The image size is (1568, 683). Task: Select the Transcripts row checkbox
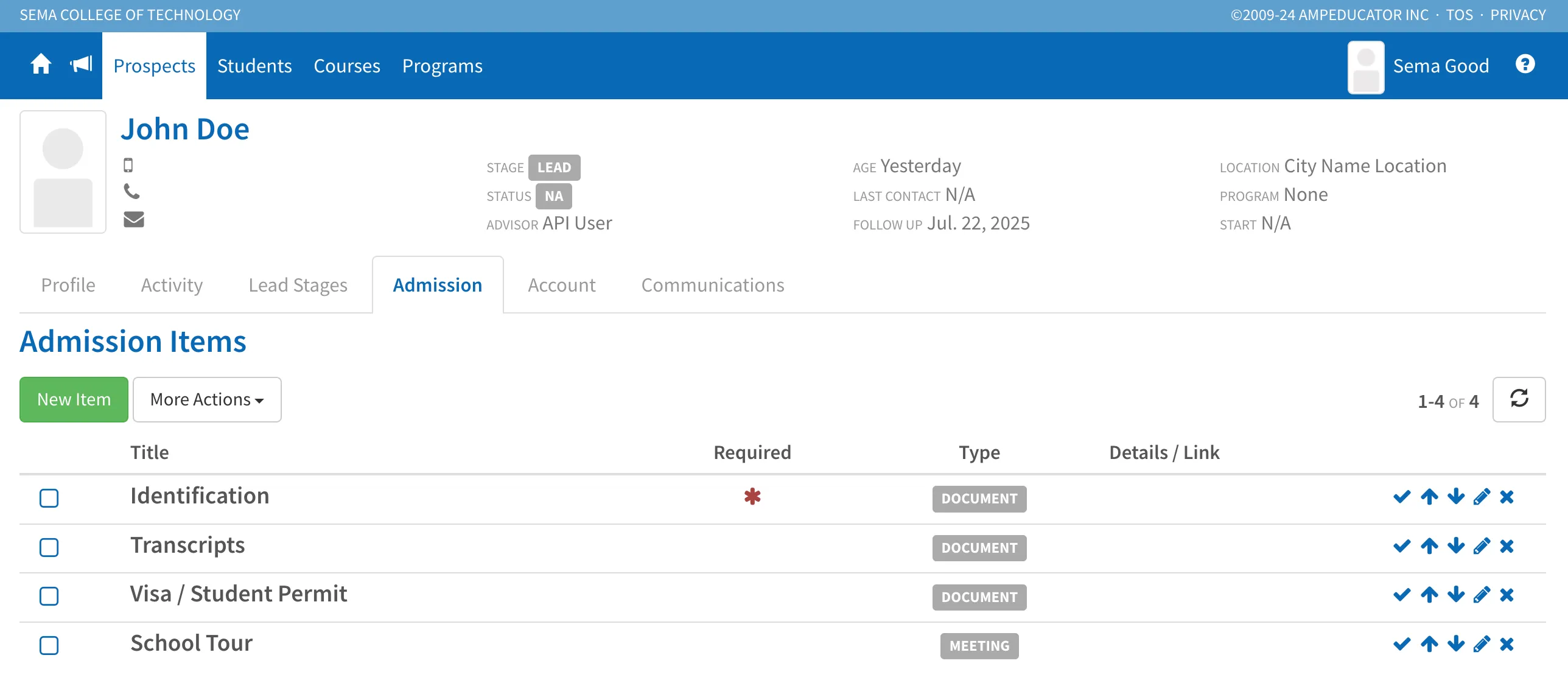click(x=49, y=547)
